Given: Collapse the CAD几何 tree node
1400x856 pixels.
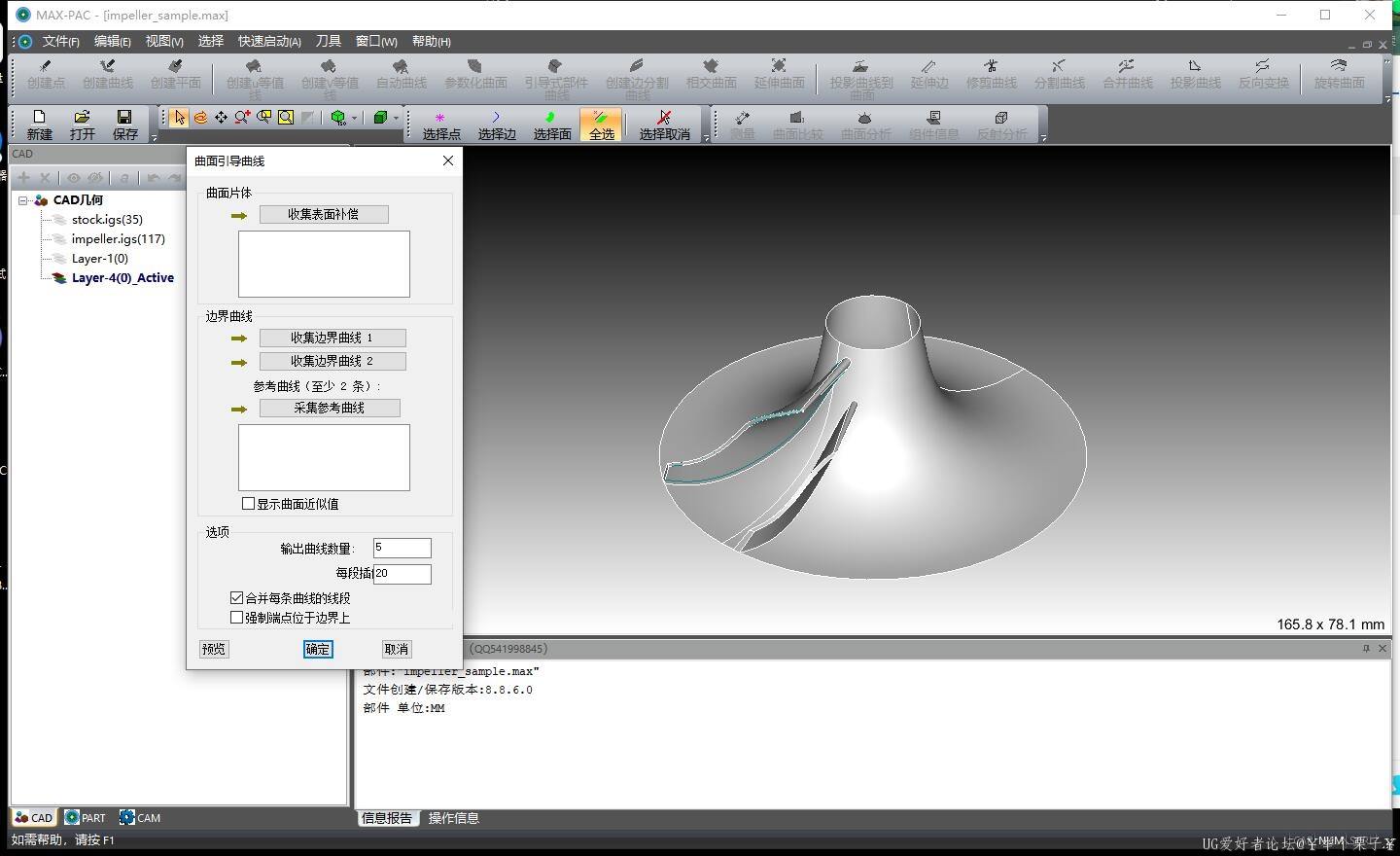Looking at the screenshot, I should [22, 200].
